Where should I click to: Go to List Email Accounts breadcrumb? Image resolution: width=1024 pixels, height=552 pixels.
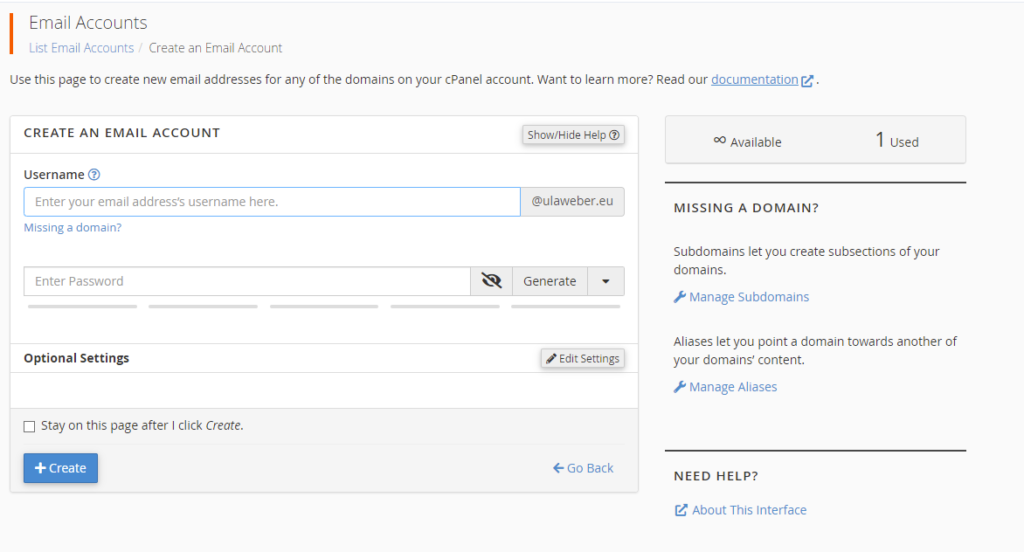(x=81, y=48)
